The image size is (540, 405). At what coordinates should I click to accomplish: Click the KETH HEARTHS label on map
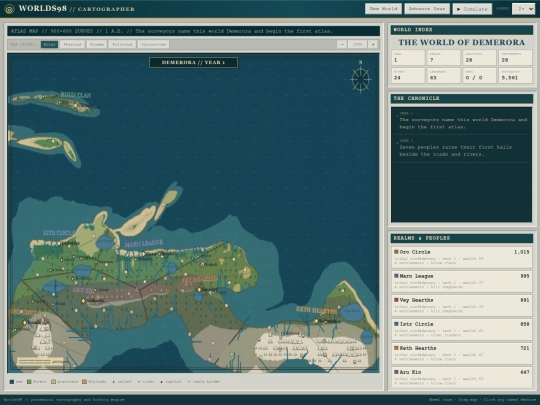tap(316, 310)
